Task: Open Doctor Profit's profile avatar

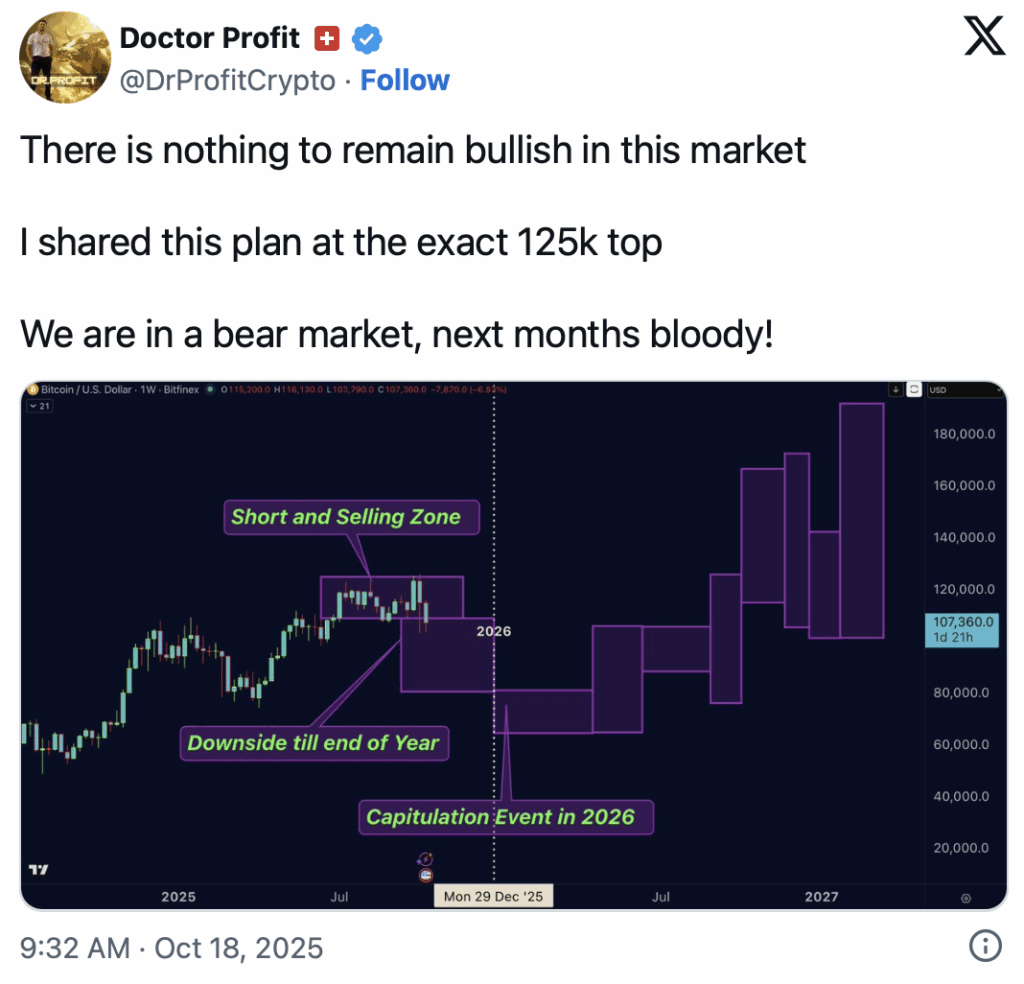Action: [x=65, y=57]
